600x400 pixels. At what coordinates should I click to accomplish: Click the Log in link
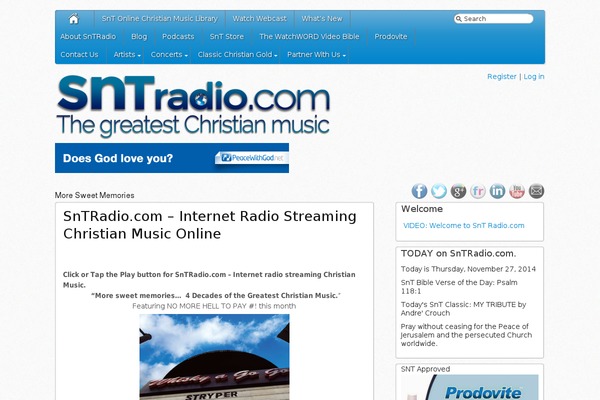tap(534, 77)
